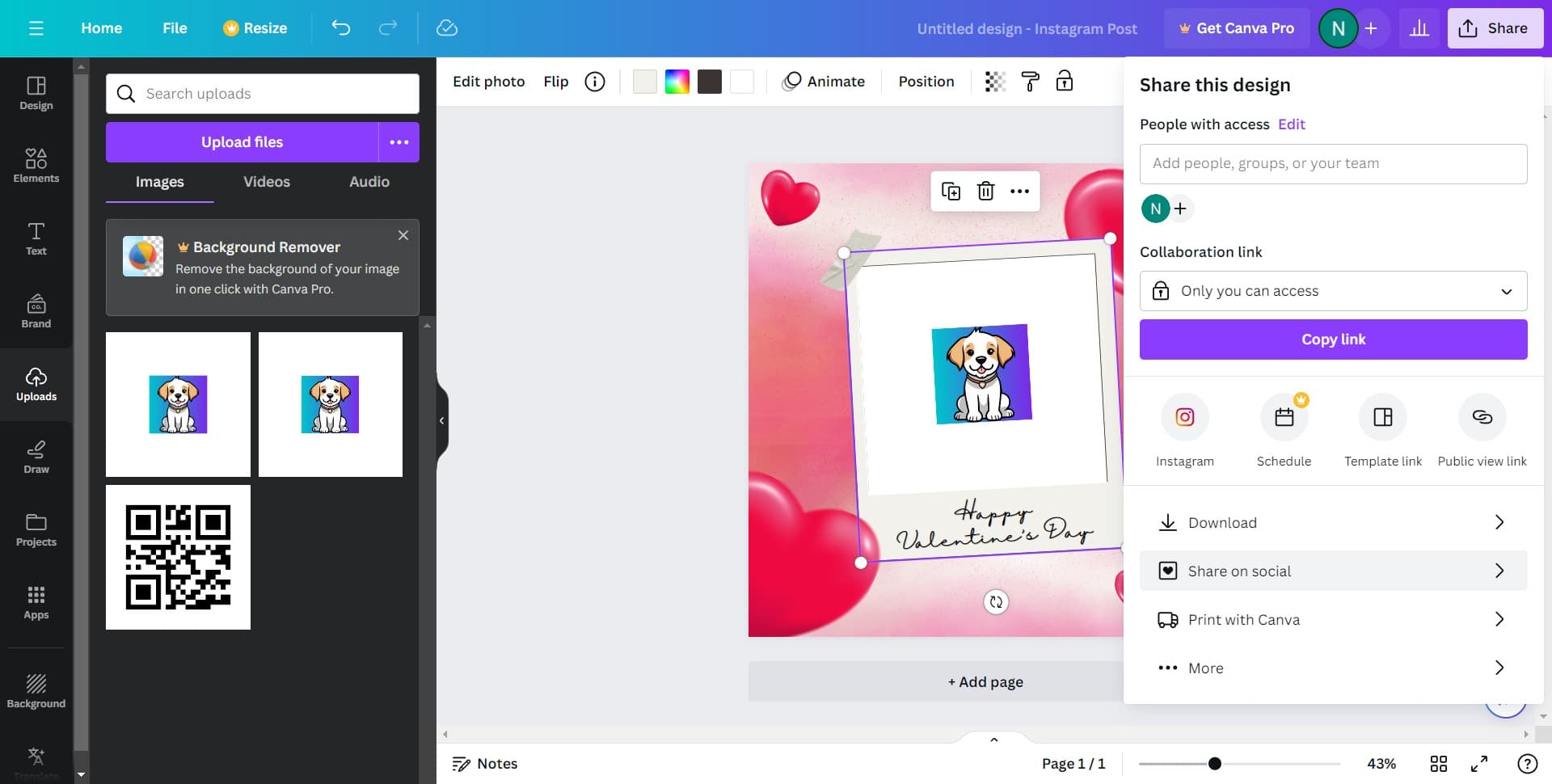This screenshot has height=784, width=1552.
Task: Open the File menu
Action: (175, 28)
